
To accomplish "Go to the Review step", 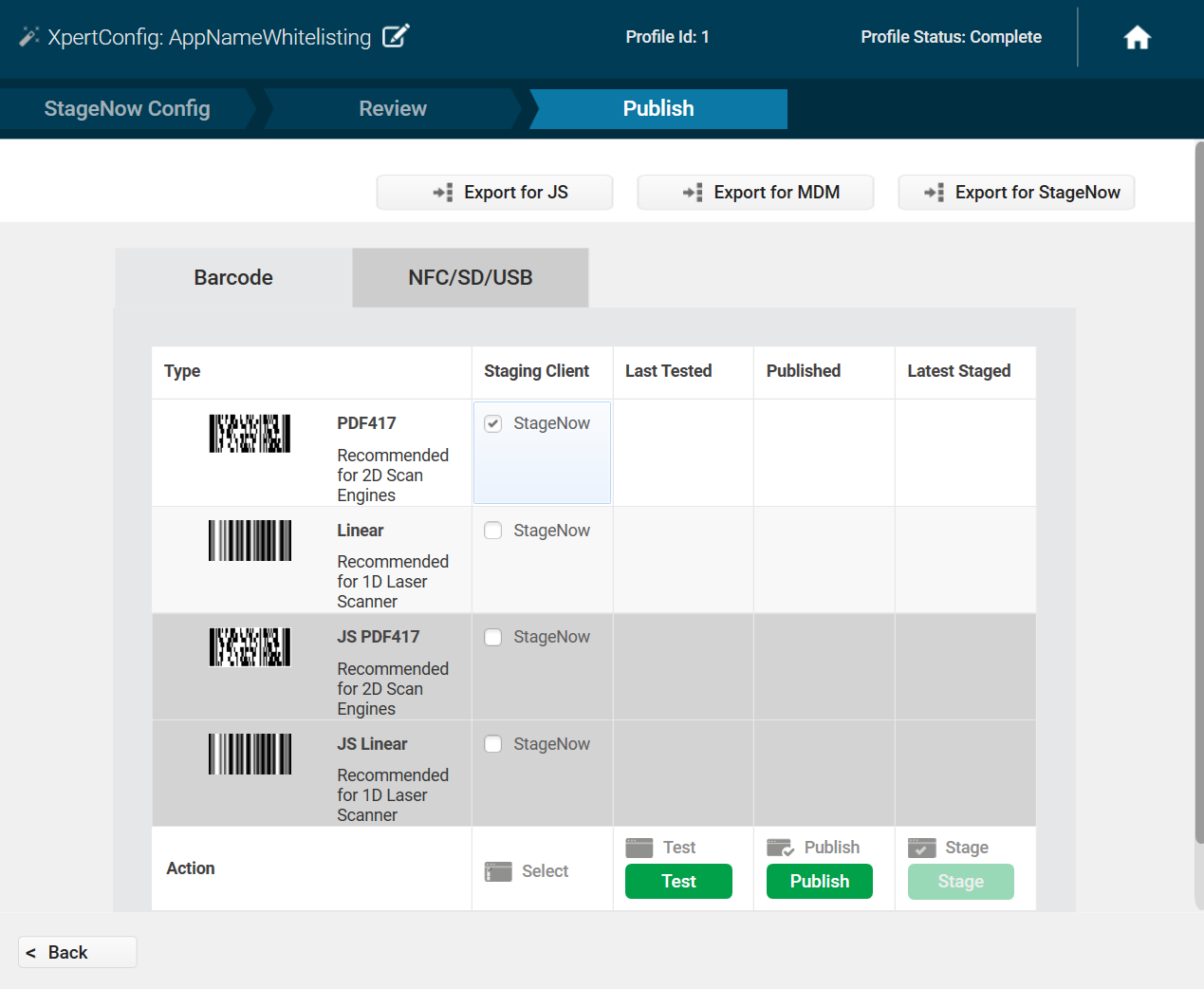I will click(x=392, y=109).
